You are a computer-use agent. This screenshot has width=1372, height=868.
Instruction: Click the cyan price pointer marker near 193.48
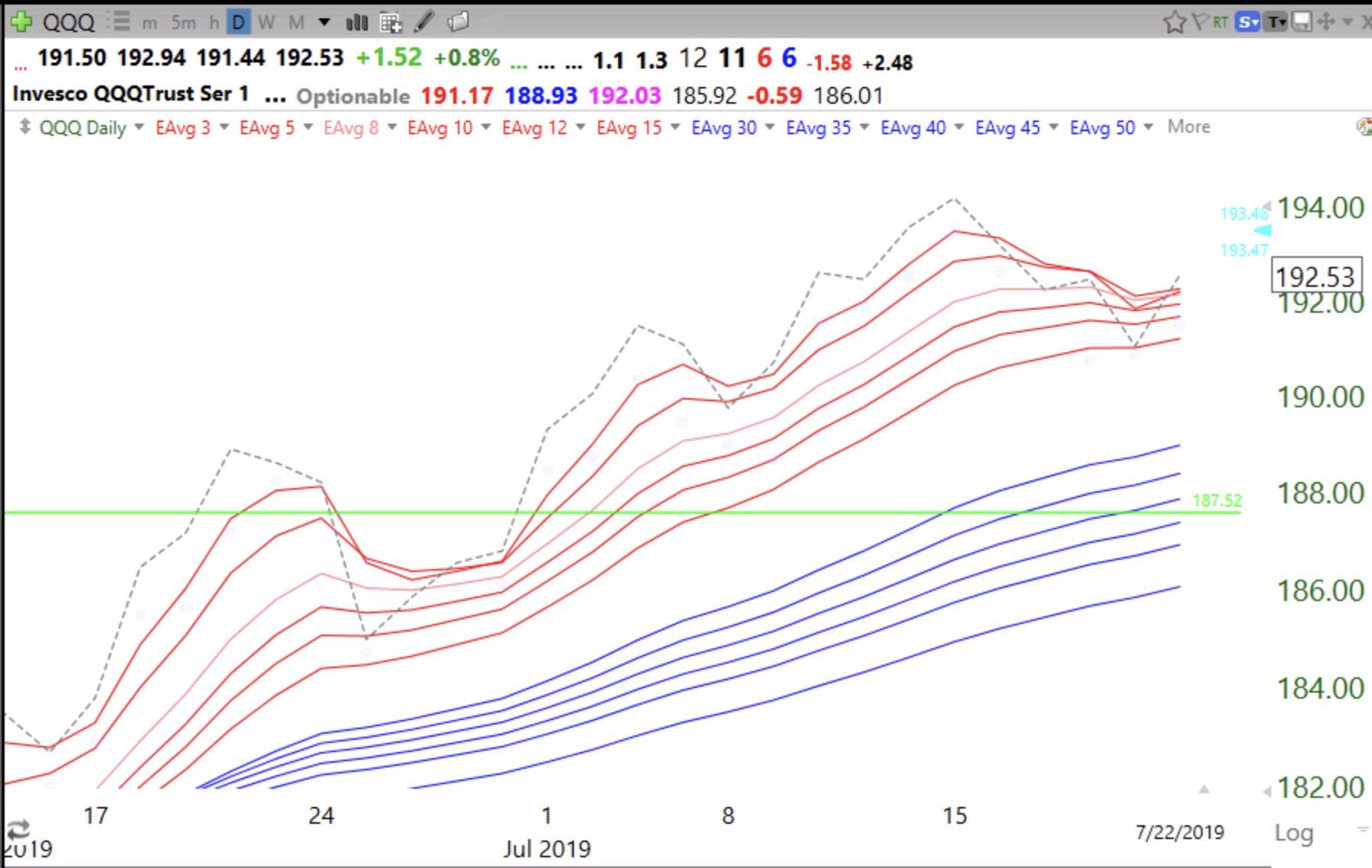pyautogui.click(x=1263, y=230)
